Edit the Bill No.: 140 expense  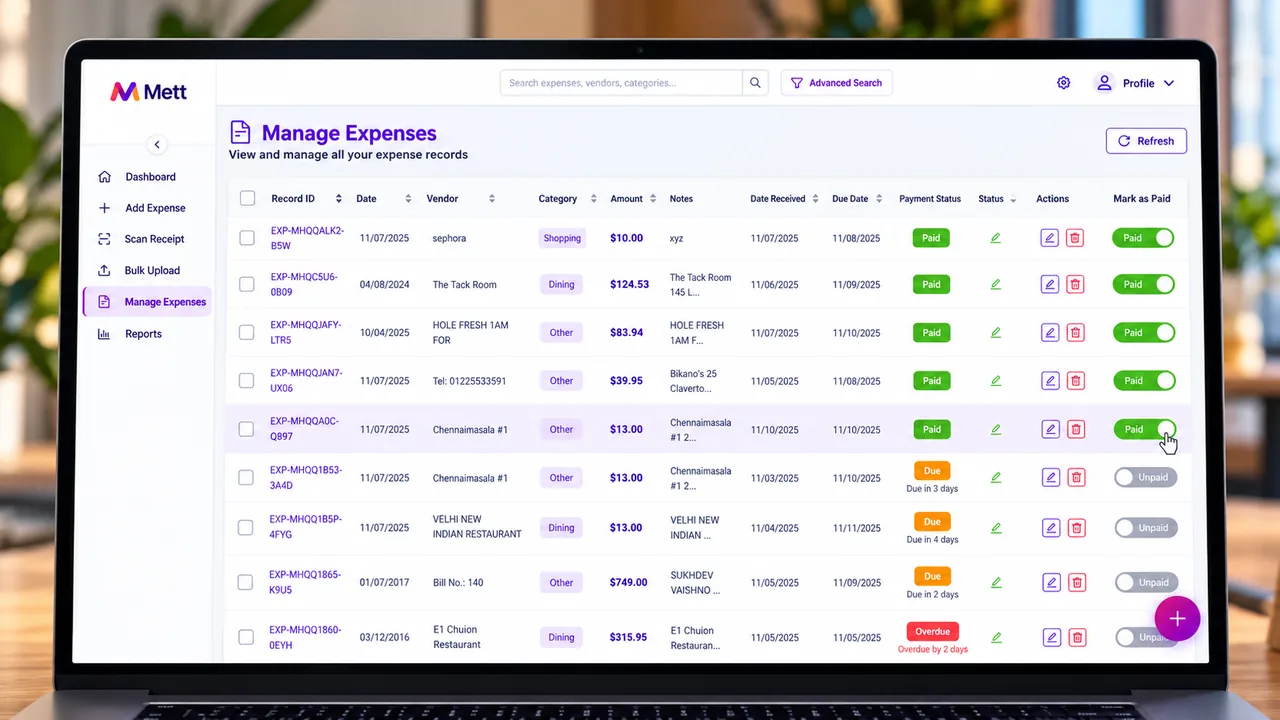pos(1051,582)
